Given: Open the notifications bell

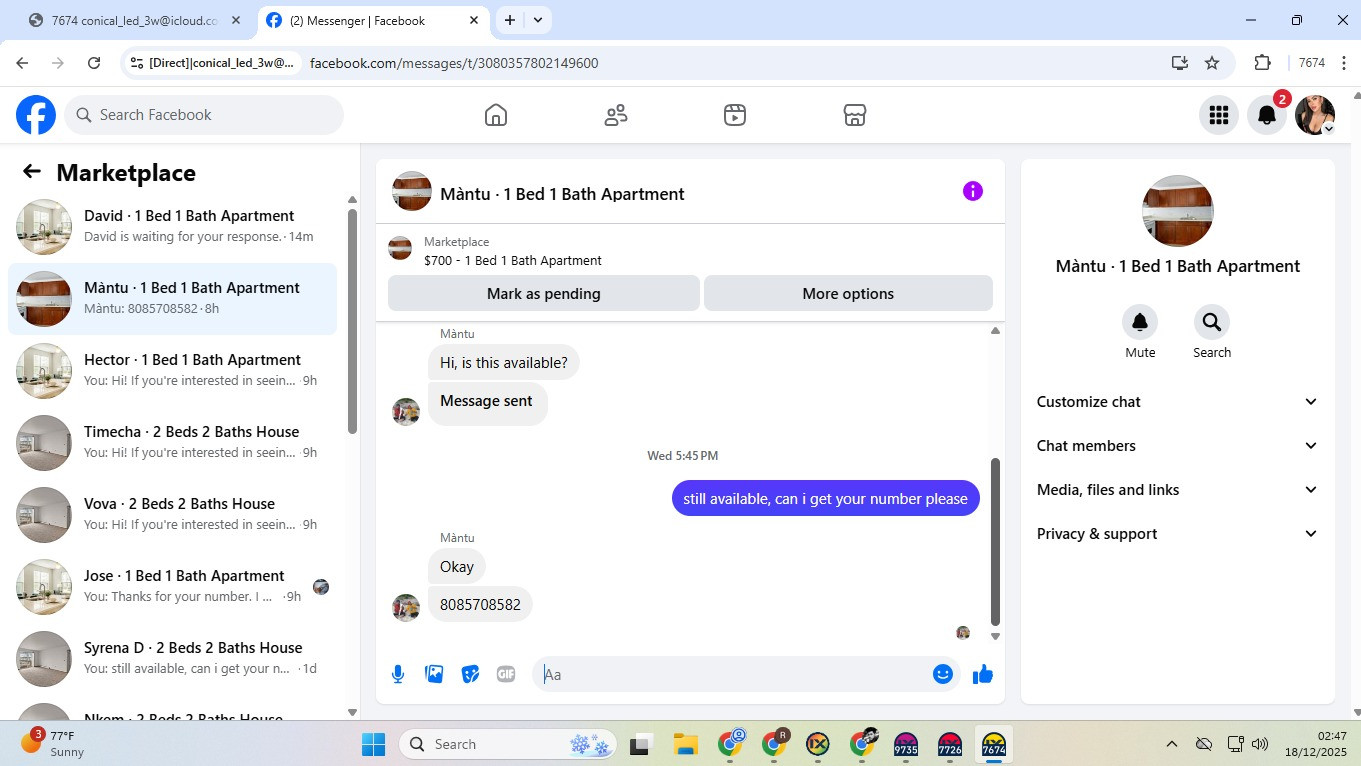Looking at the screenshot, I should point(1267,115).
